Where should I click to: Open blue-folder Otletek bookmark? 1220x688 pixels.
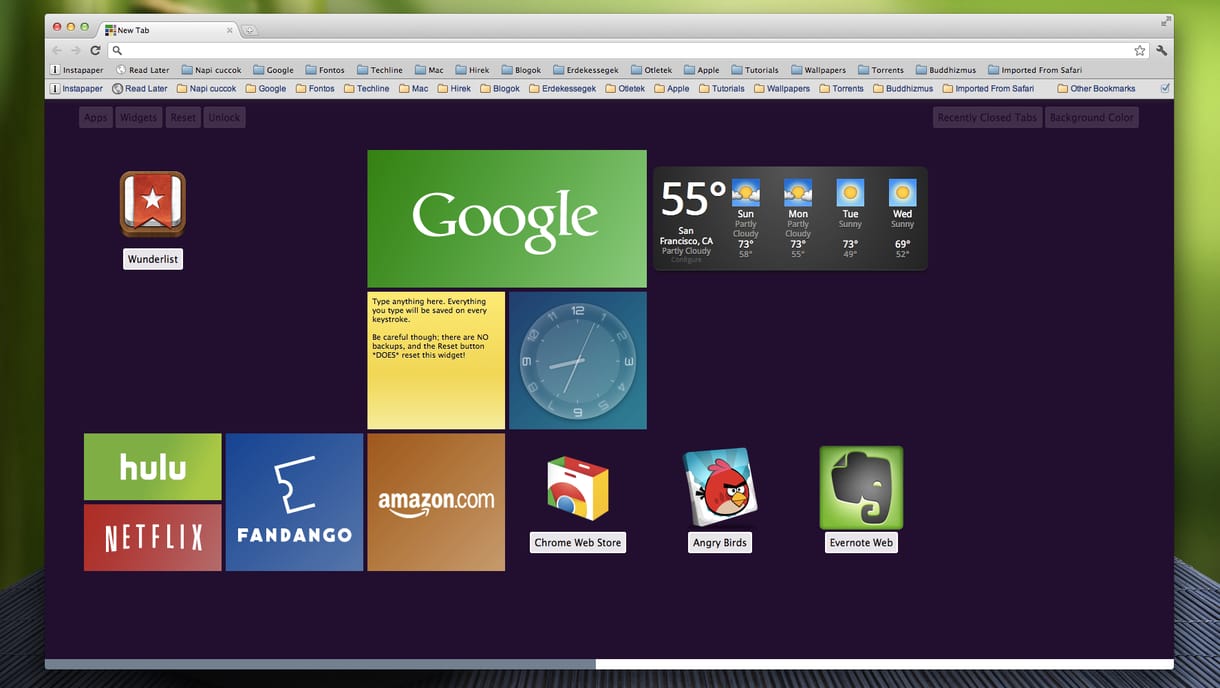(x=650, y=70)
